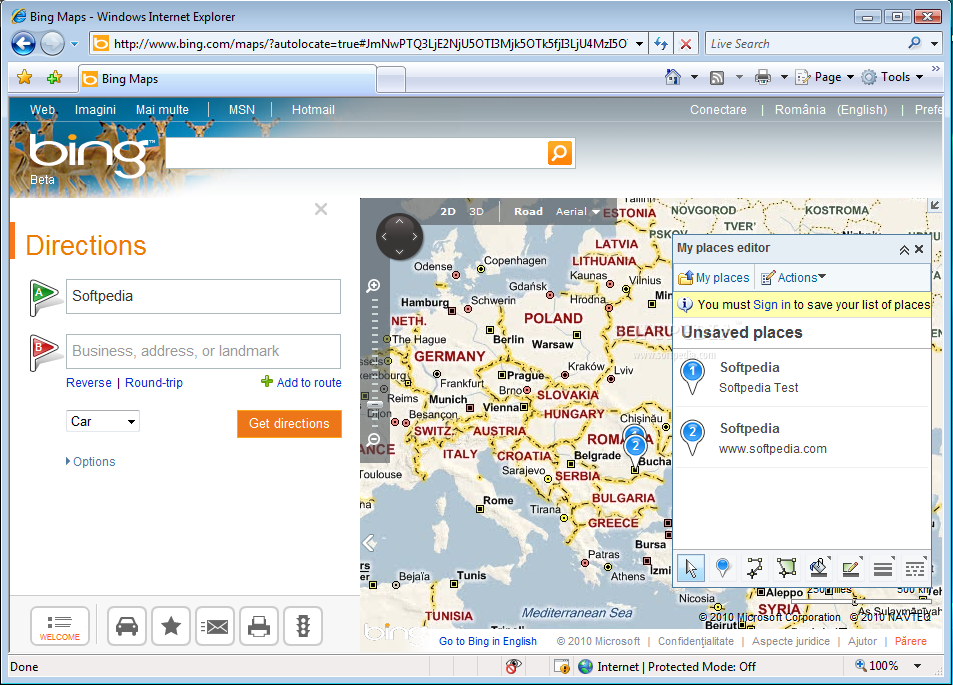Open the Aerial view dropdown

coord(577,212)
